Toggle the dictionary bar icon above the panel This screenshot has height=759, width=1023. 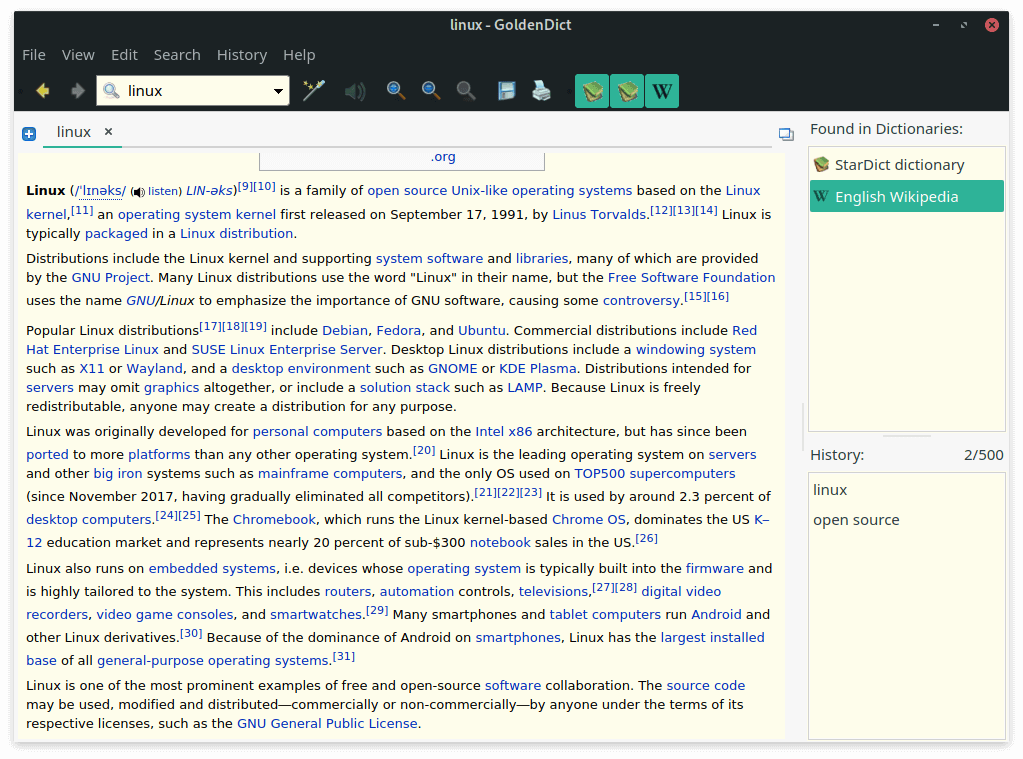(785, 133)
